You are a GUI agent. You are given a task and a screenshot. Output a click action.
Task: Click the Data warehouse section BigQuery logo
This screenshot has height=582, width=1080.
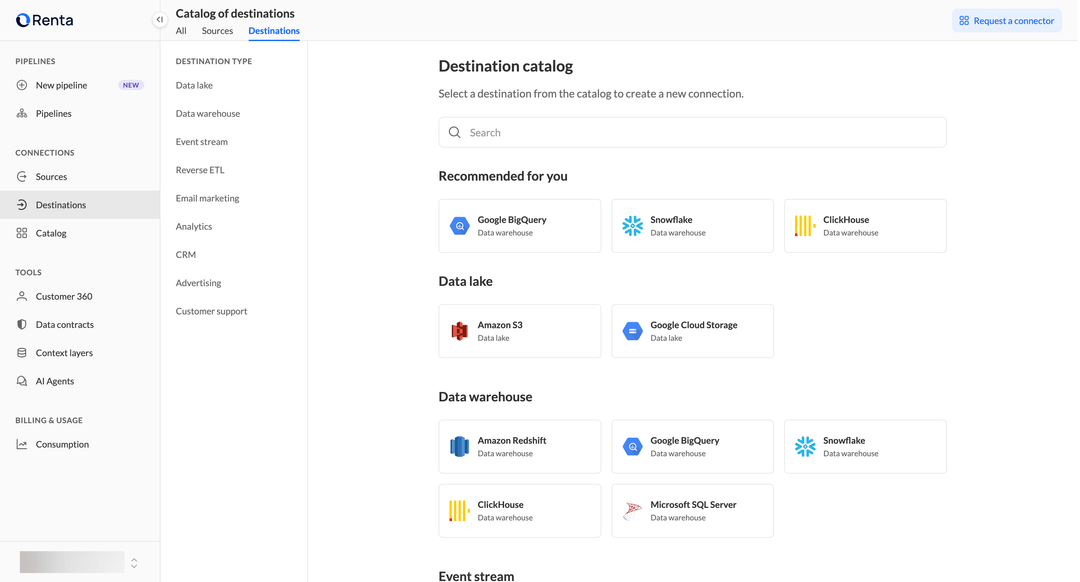tap(632, 447)
